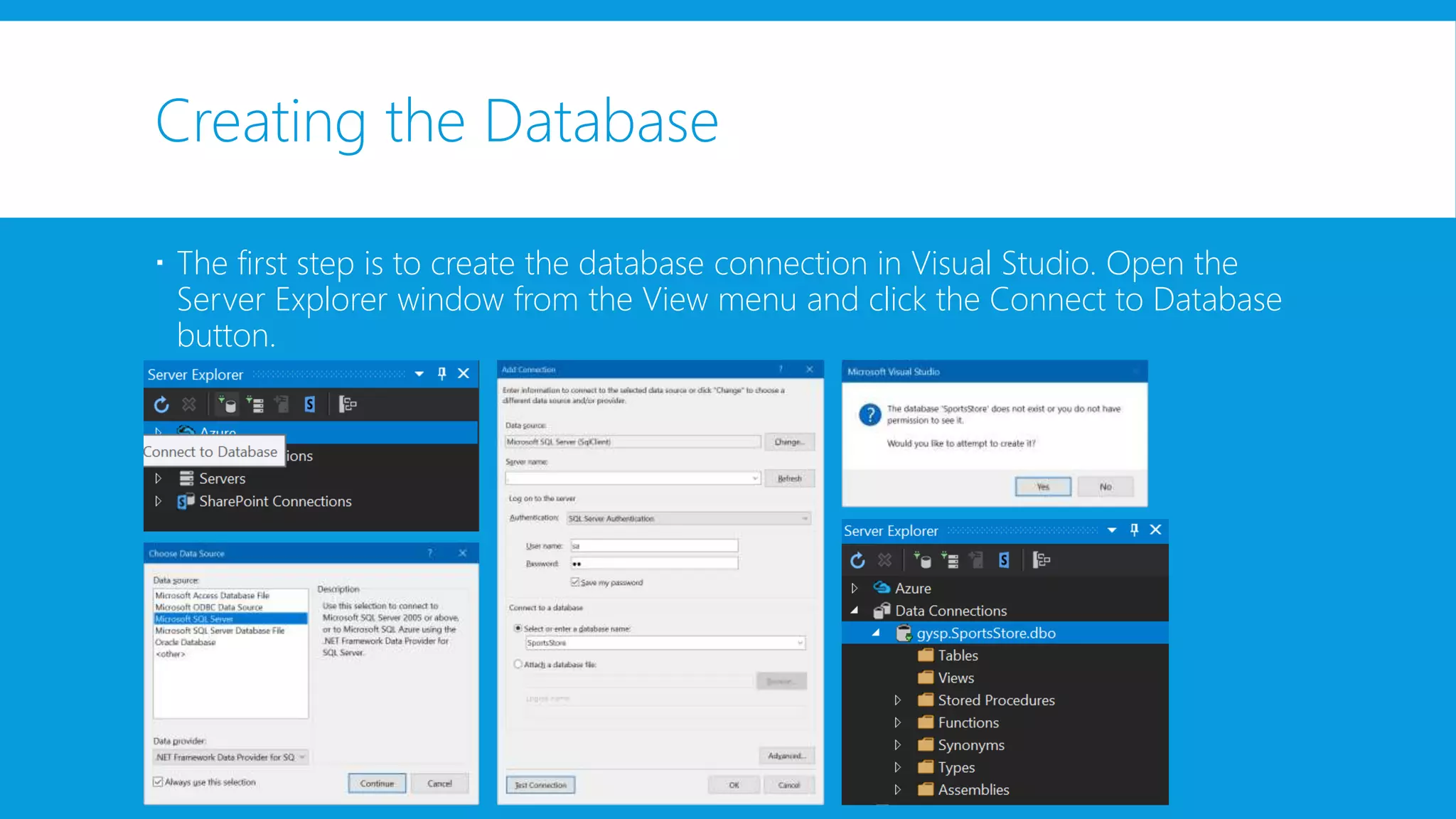
Task: Select 'Select or enter a database name' radio
Action: tap(518, 628)
